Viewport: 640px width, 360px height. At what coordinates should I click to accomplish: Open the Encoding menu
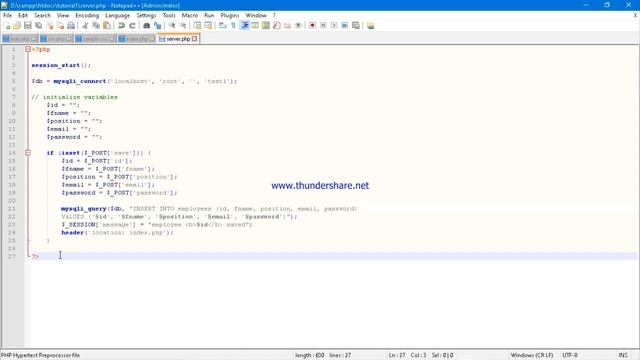click(x=87, y=15)
